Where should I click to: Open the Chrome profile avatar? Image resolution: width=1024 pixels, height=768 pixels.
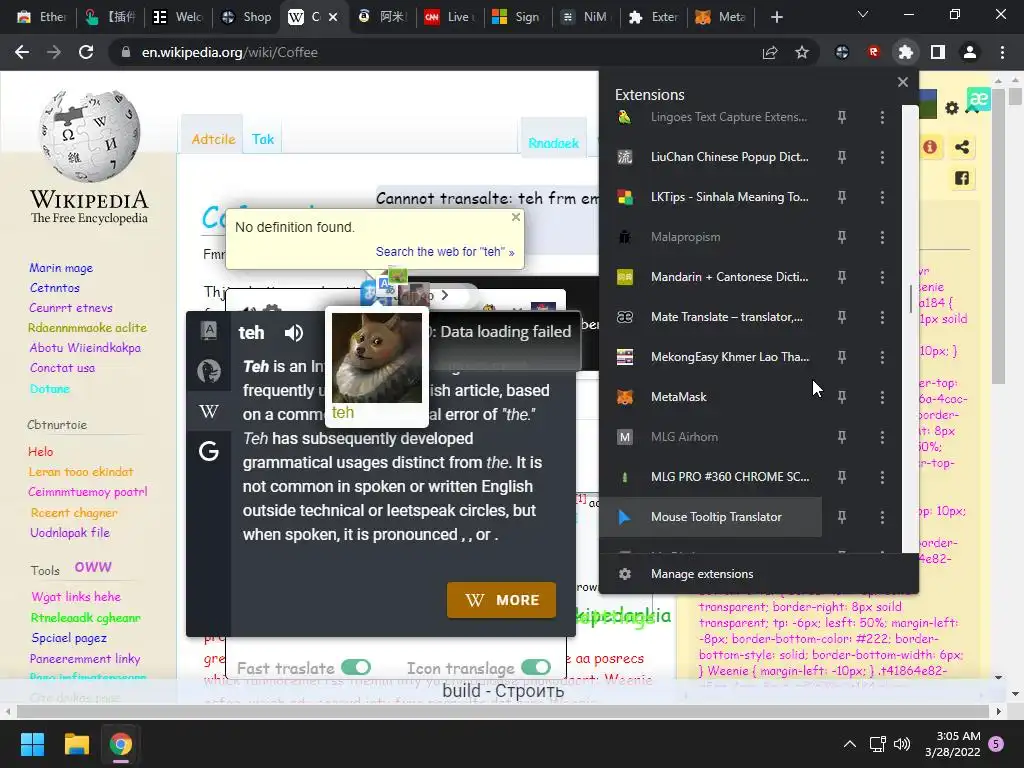pos(970,52)
